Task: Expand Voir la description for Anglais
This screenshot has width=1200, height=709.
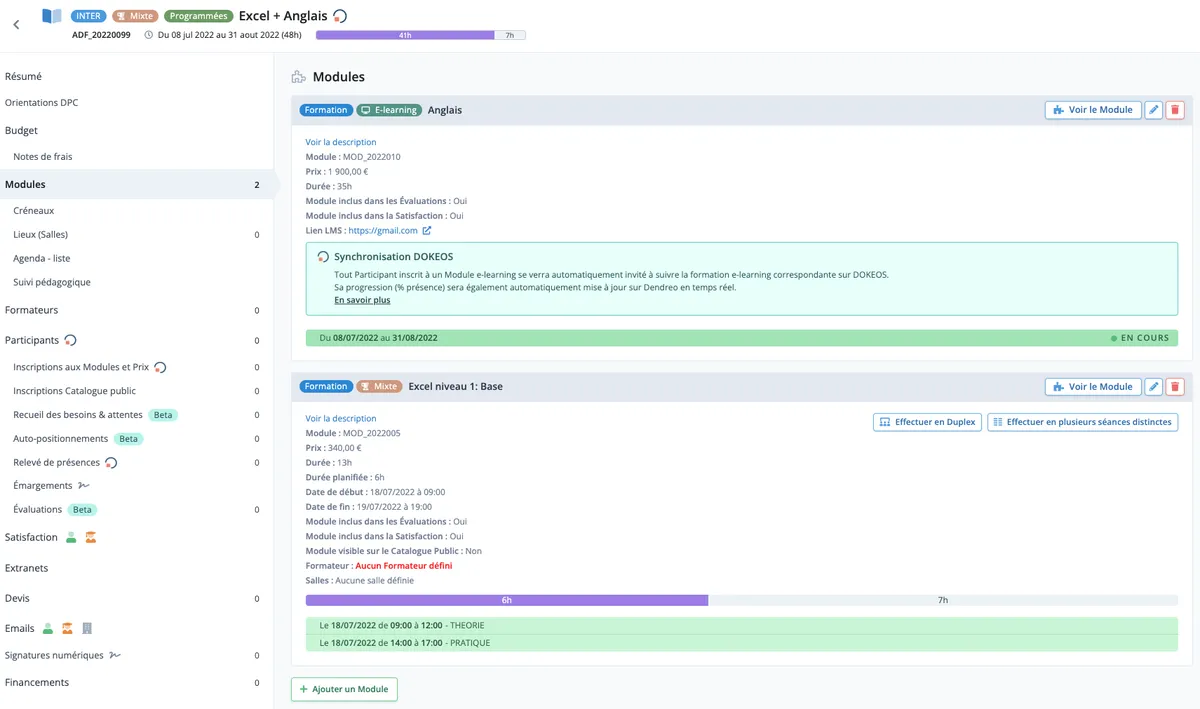Action: (x=341, y=142)
